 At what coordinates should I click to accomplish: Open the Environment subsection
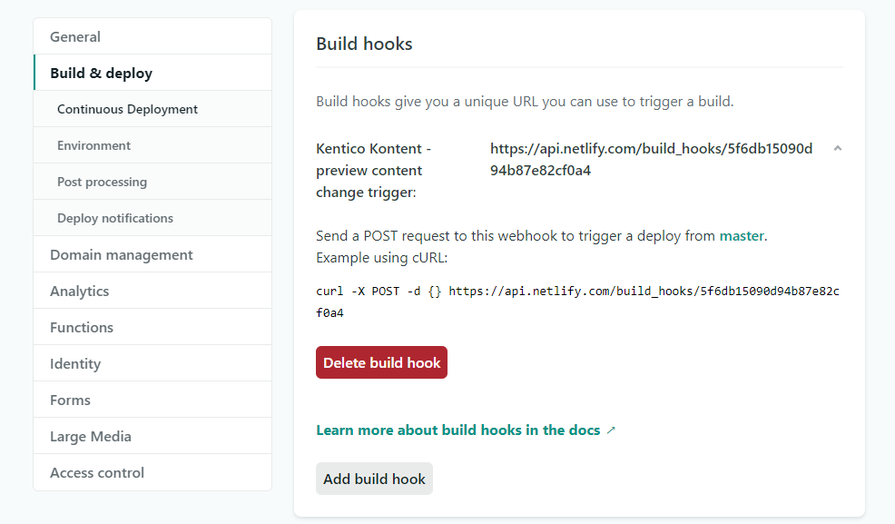point(94,146)
